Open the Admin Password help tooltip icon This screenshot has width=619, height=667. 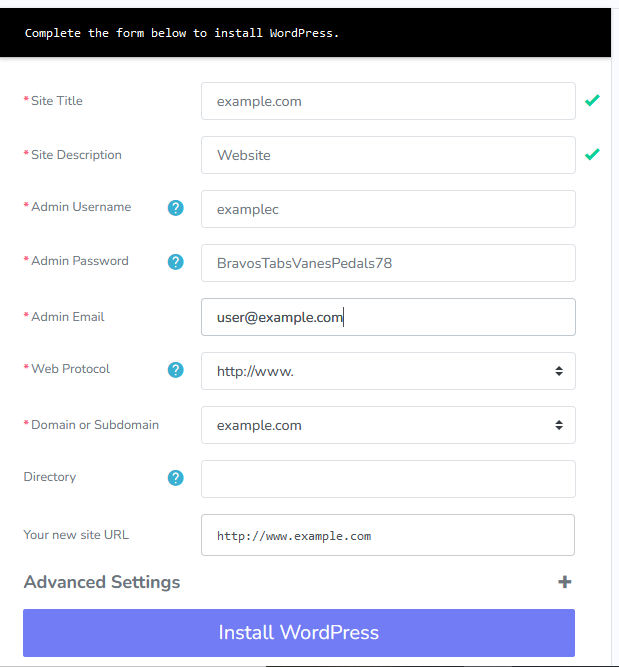coord(176,262)
